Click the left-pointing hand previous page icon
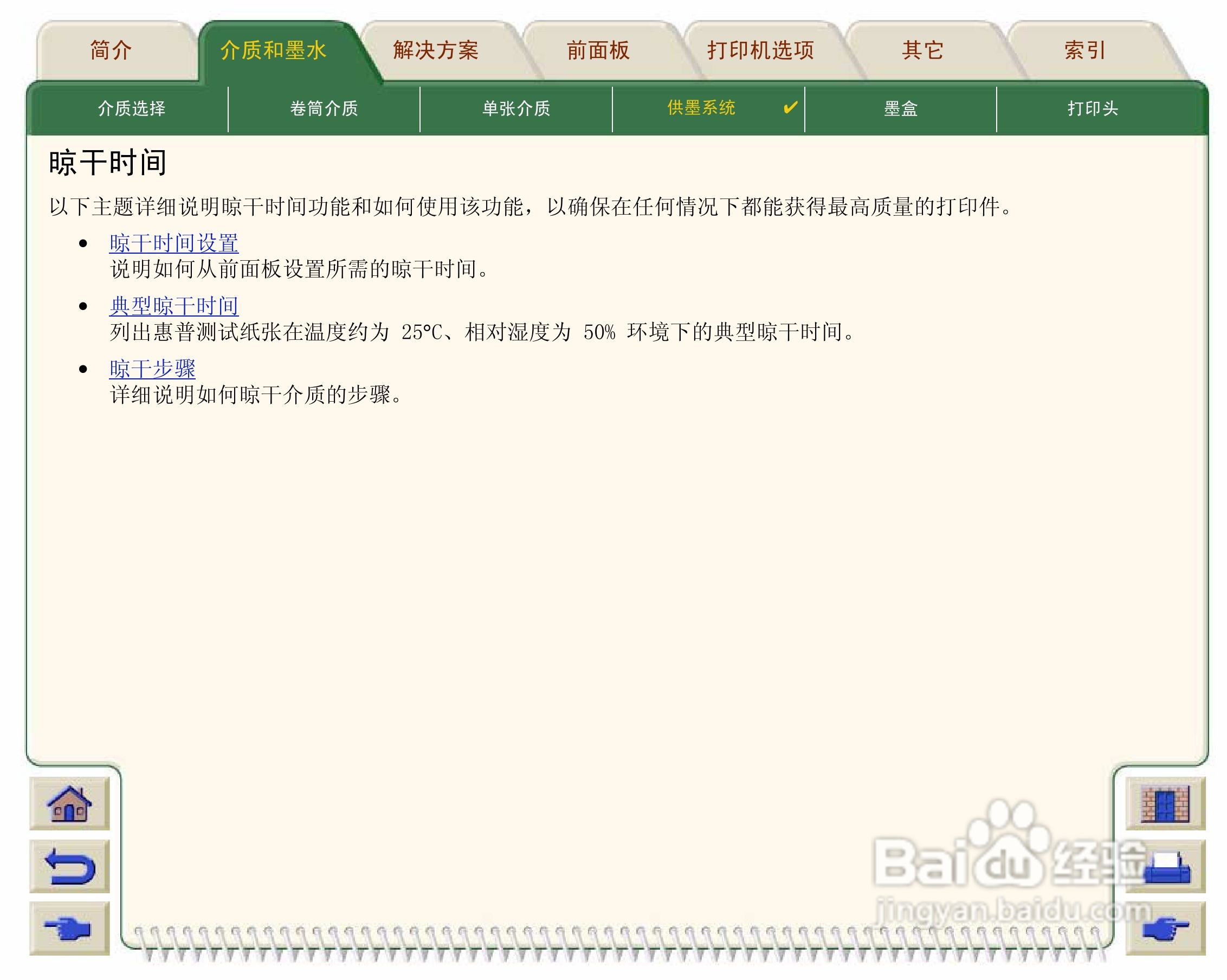 [69, 928]
